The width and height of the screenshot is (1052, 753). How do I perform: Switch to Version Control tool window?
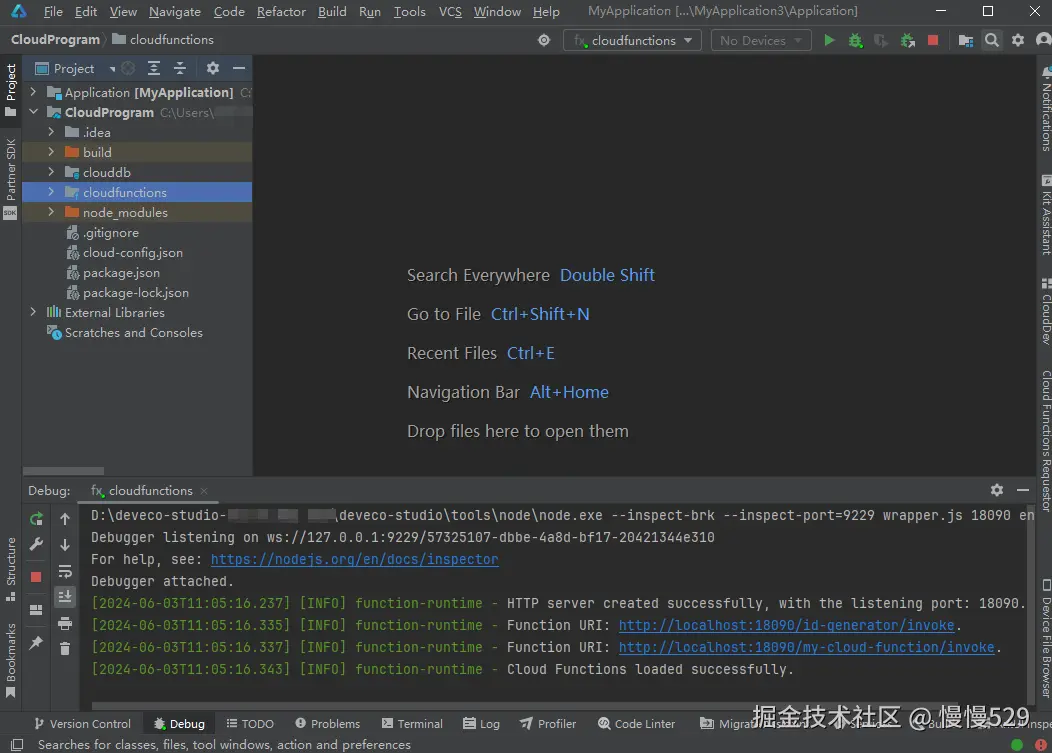pyautogui.click(x=83, y=723)
